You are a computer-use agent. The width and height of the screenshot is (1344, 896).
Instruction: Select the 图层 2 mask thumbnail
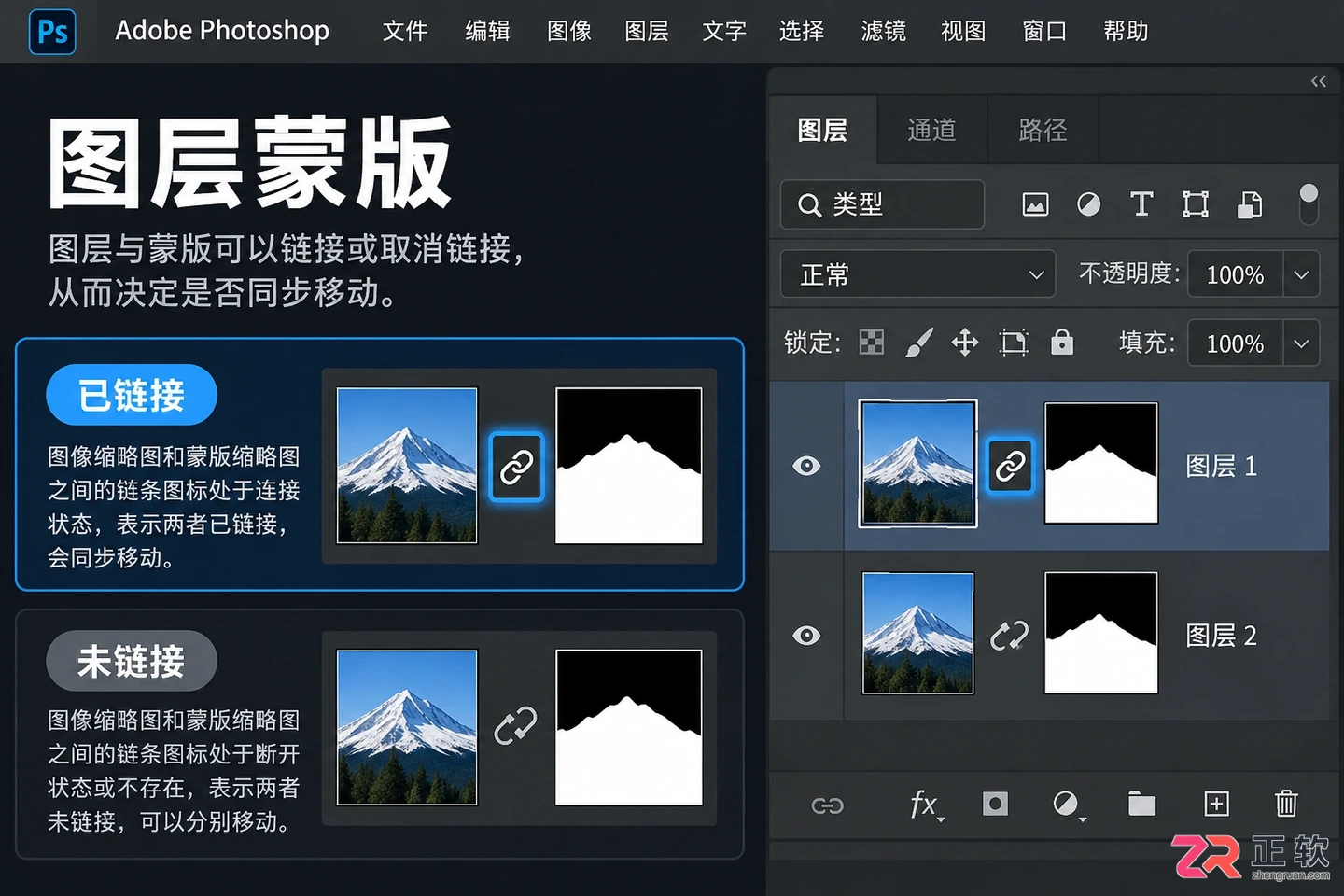pos(1101,633)
